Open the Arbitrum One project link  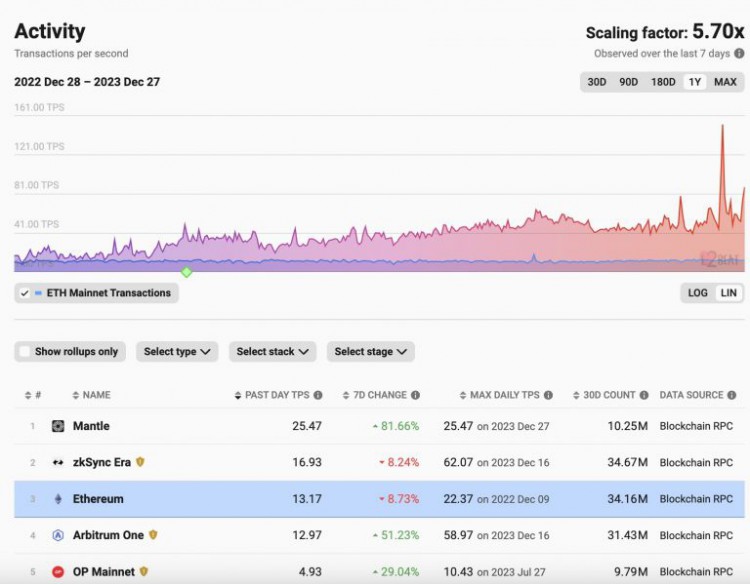tap(108, 535)
